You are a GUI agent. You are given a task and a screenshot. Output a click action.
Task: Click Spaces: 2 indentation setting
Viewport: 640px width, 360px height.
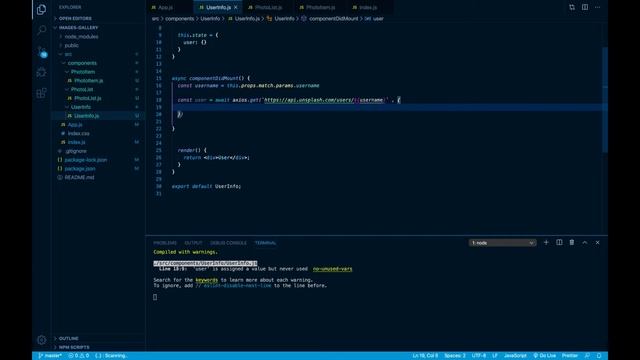[455, 356]
